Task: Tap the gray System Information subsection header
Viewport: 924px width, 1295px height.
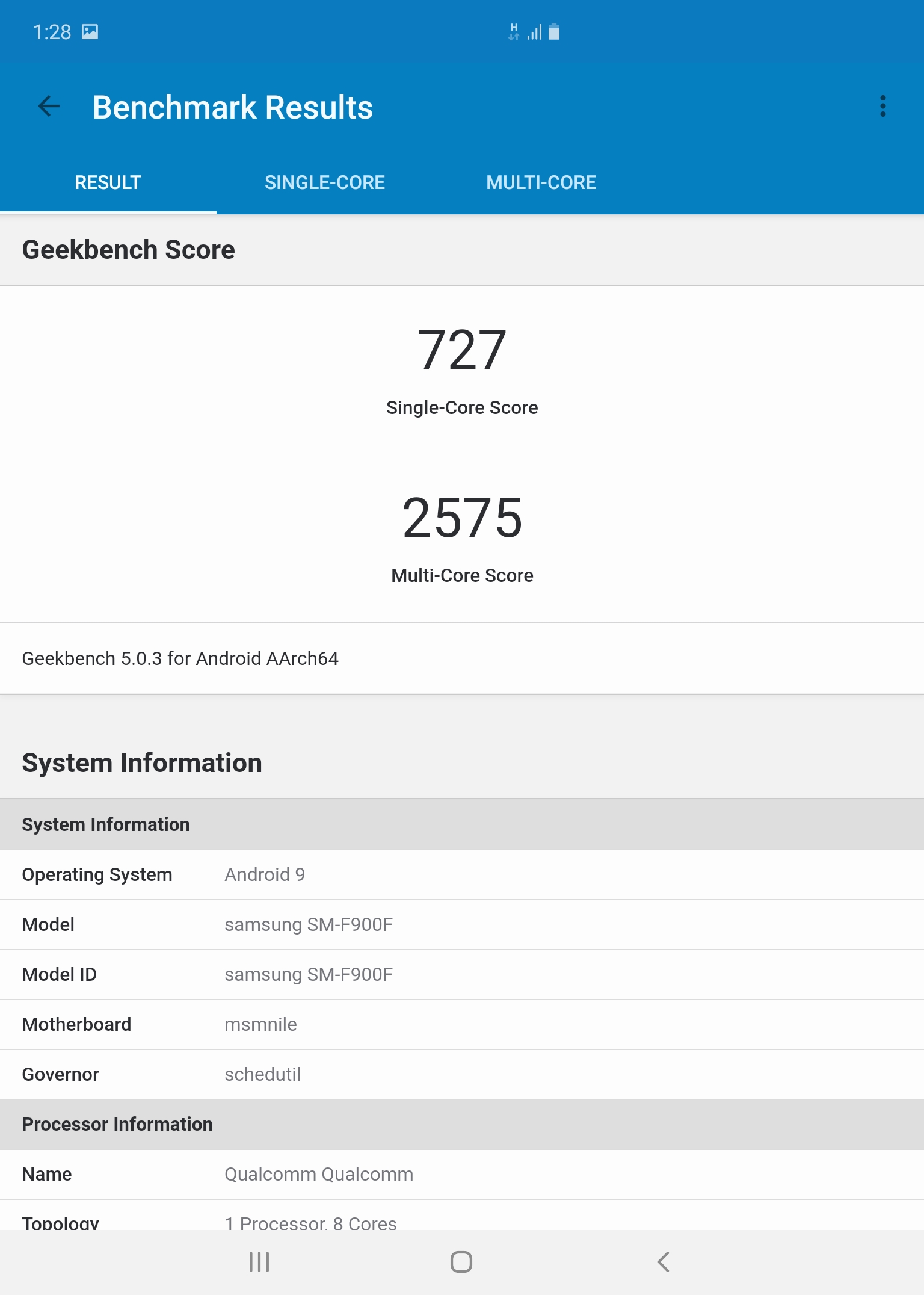Action: coord(462,824)
